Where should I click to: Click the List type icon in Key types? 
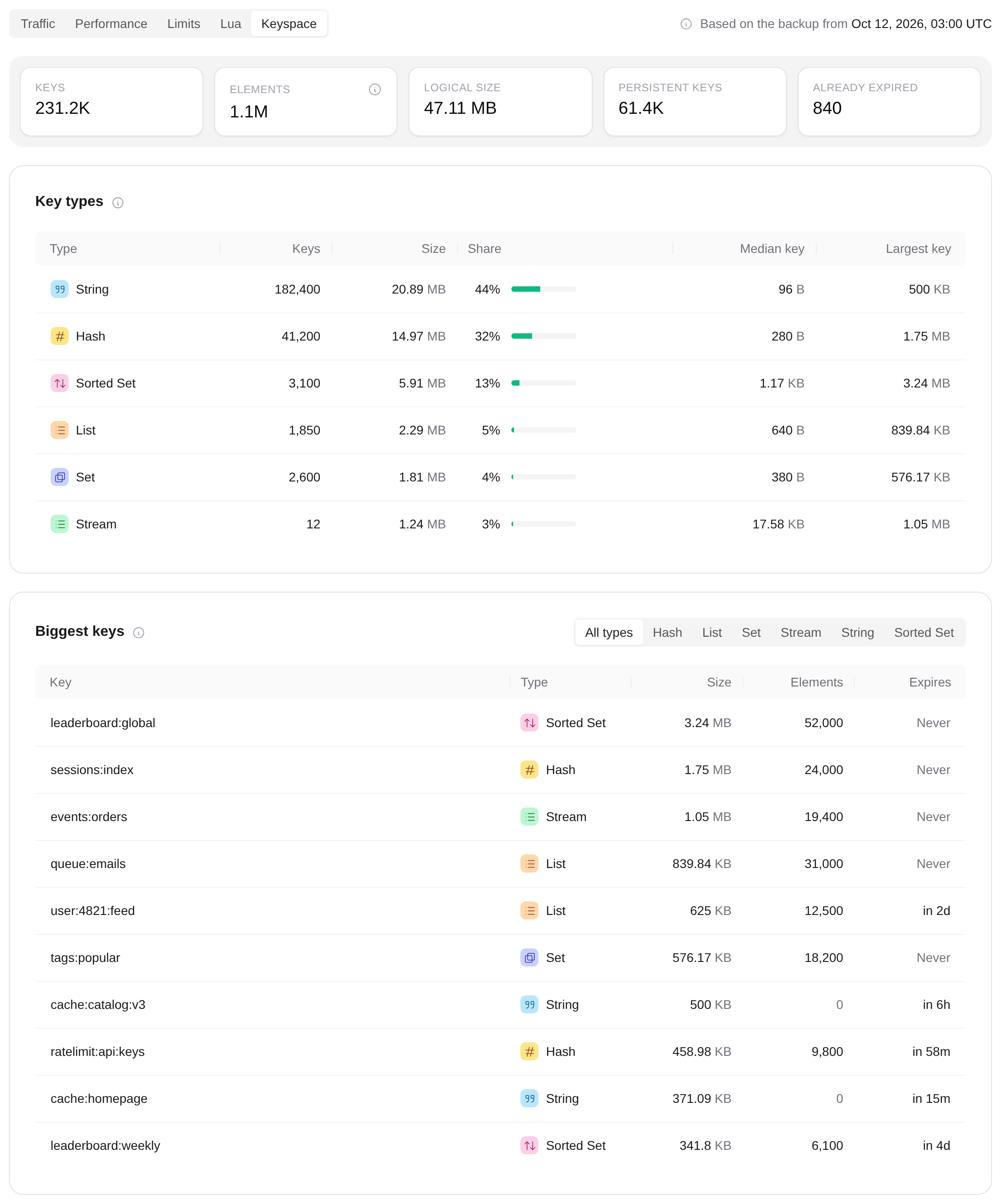(60, 430)
